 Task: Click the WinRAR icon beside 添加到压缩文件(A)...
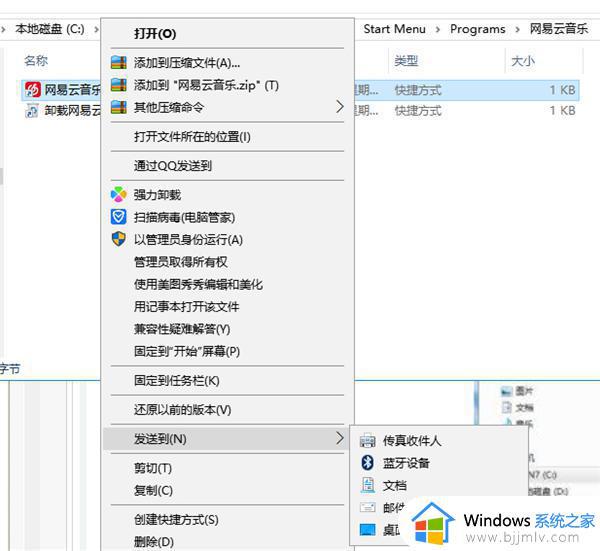pos(119,62)
